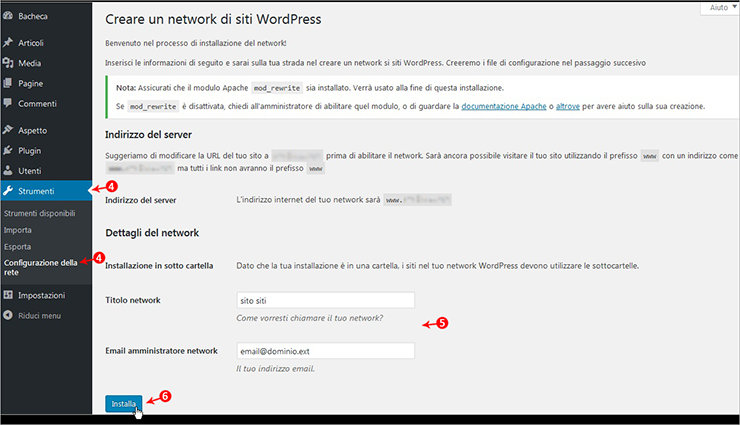Click the 'Benvenuto nel processo di installazione' text
The width and height of the screenshot is (740, 425).
pyautogui.click(x=195, y=43)
